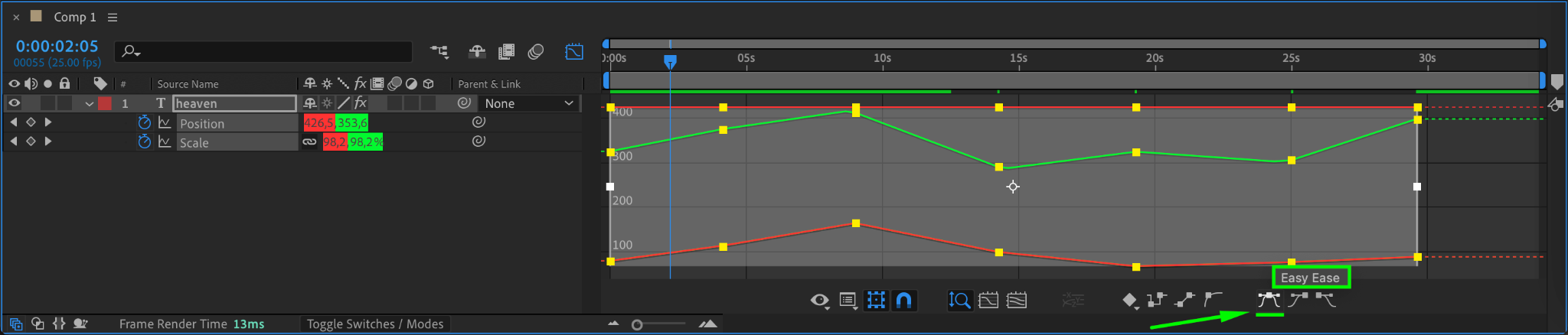This screenshot has height=335, width=1568.
Task: Enable Motion Blur for the composition
Action: coord(536,51)
